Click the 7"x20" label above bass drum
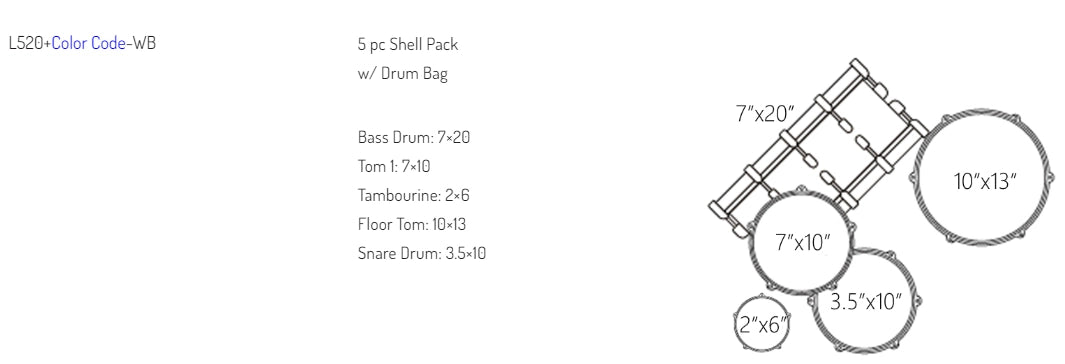 (765, 113)
